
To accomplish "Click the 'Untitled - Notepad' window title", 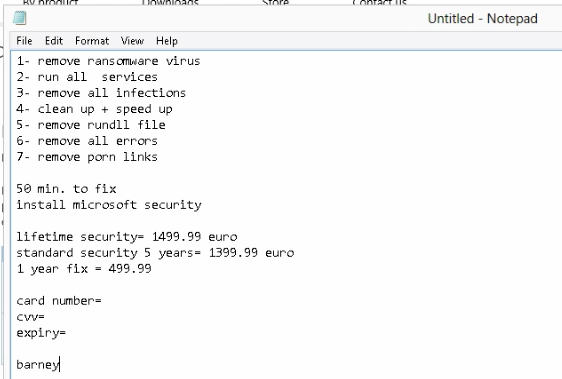I will point(482,18).
